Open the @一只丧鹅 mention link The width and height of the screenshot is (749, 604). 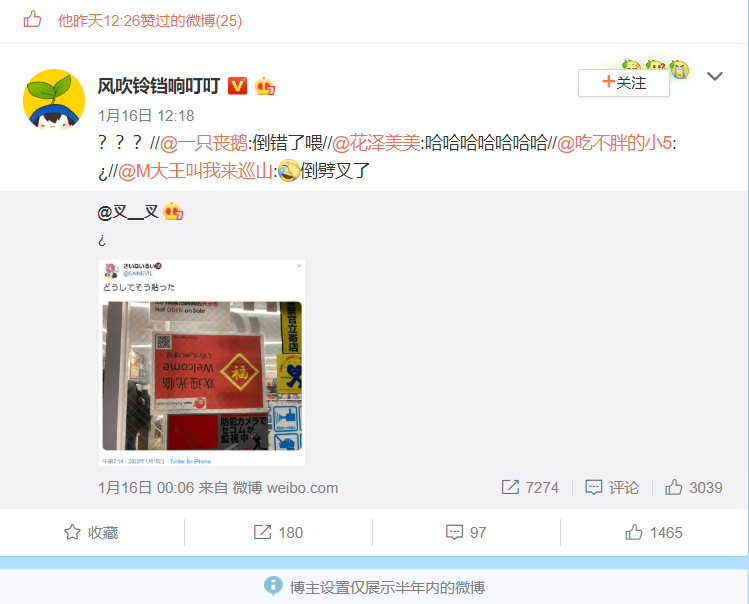(204, 143)
